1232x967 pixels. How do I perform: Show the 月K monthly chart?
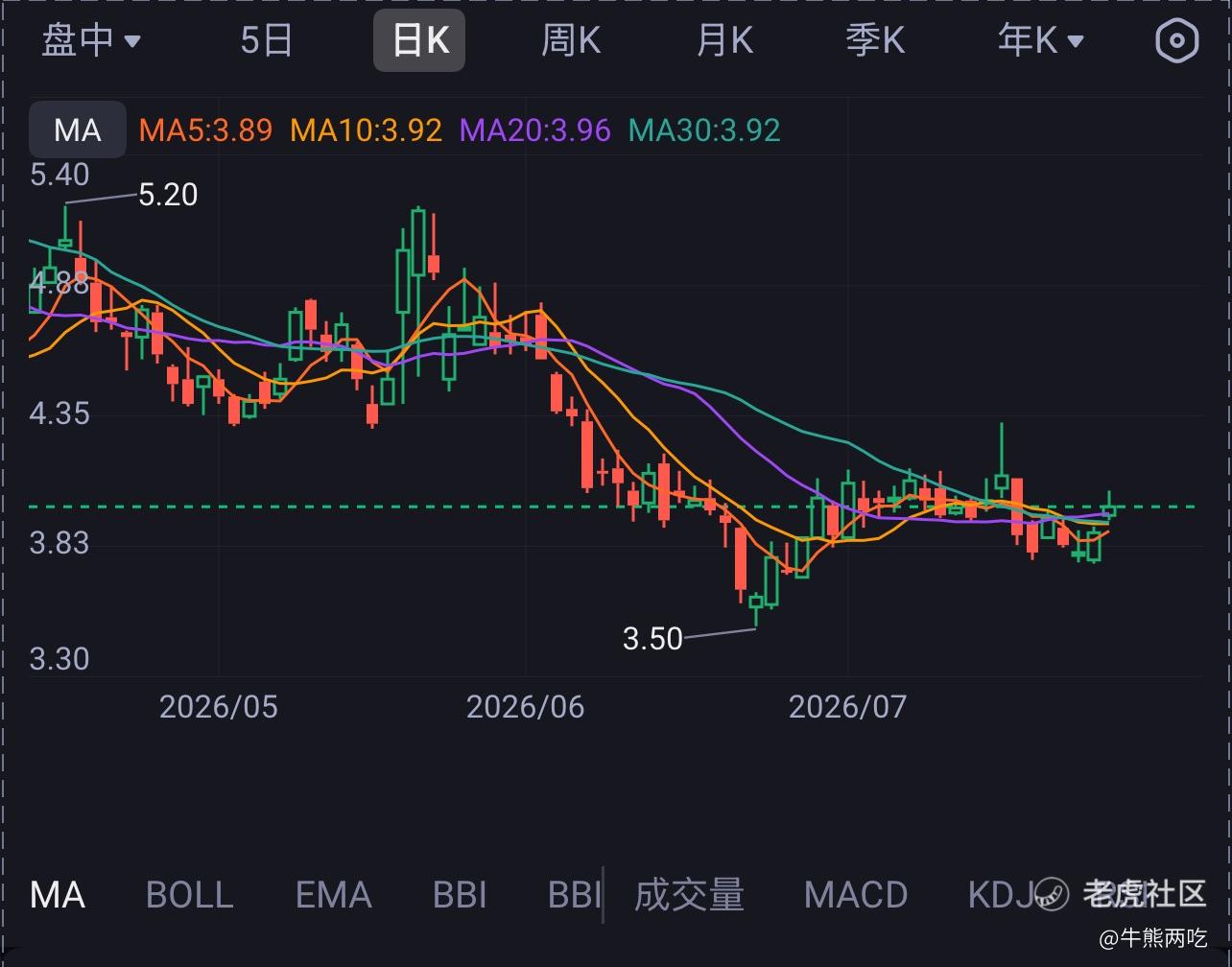[x=724, y=40]
